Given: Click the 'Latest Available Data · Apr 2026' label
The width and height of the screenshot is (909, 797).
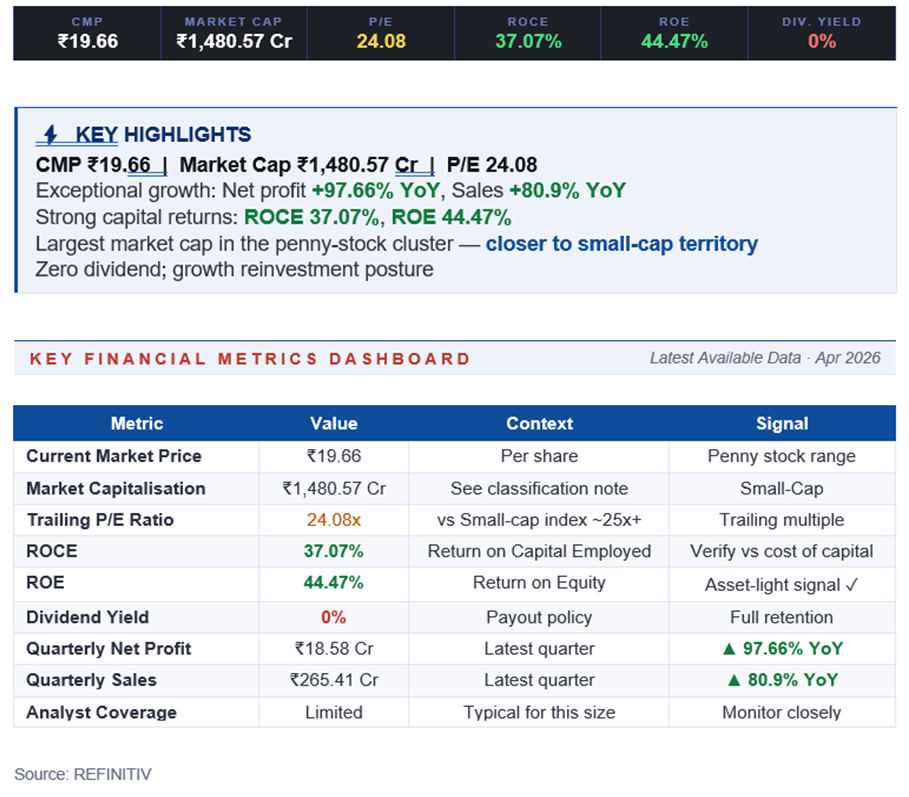Looking at the screenshot, I should tap(765, 358).
